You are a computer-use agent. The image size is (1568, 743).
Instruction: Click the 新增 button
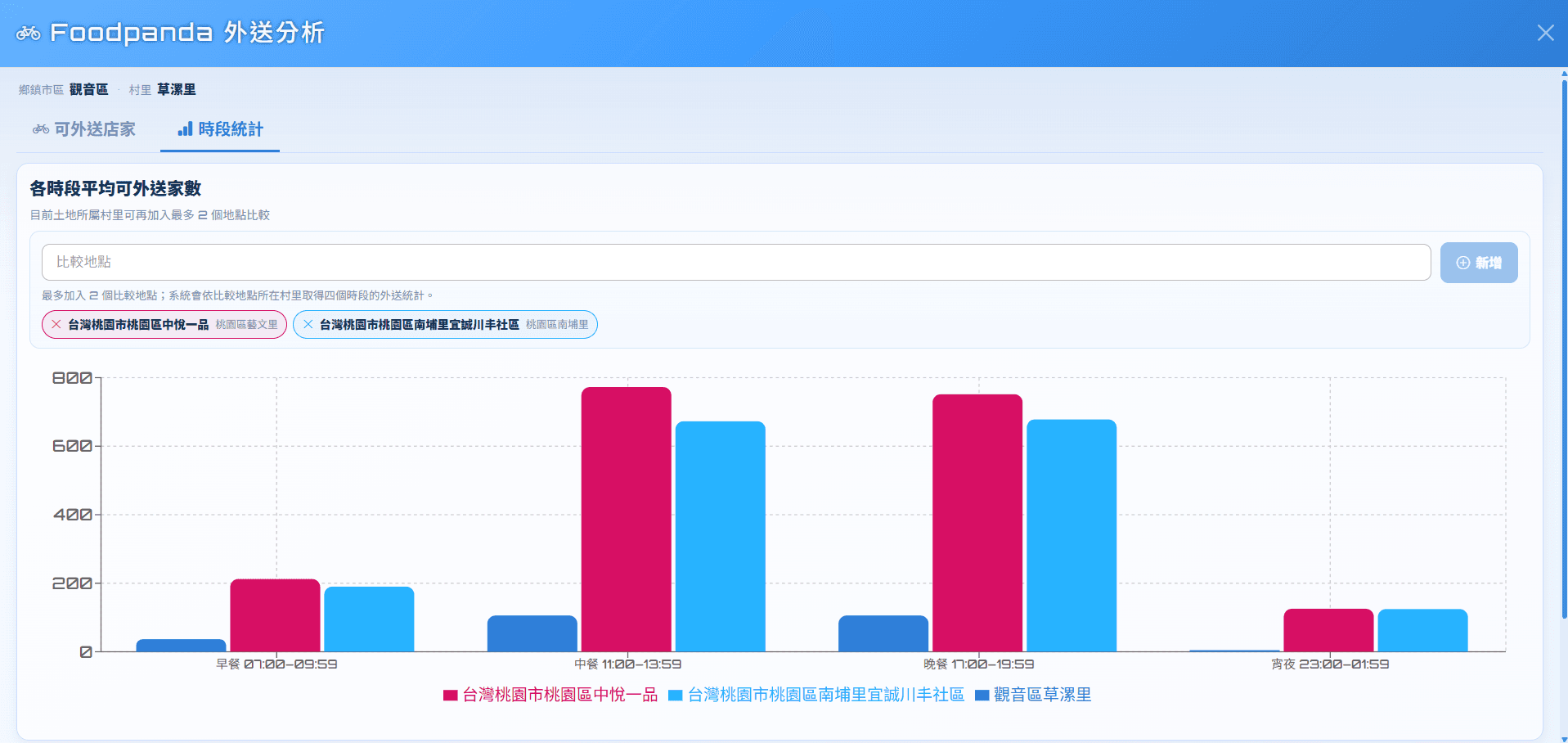[1479, 263]
